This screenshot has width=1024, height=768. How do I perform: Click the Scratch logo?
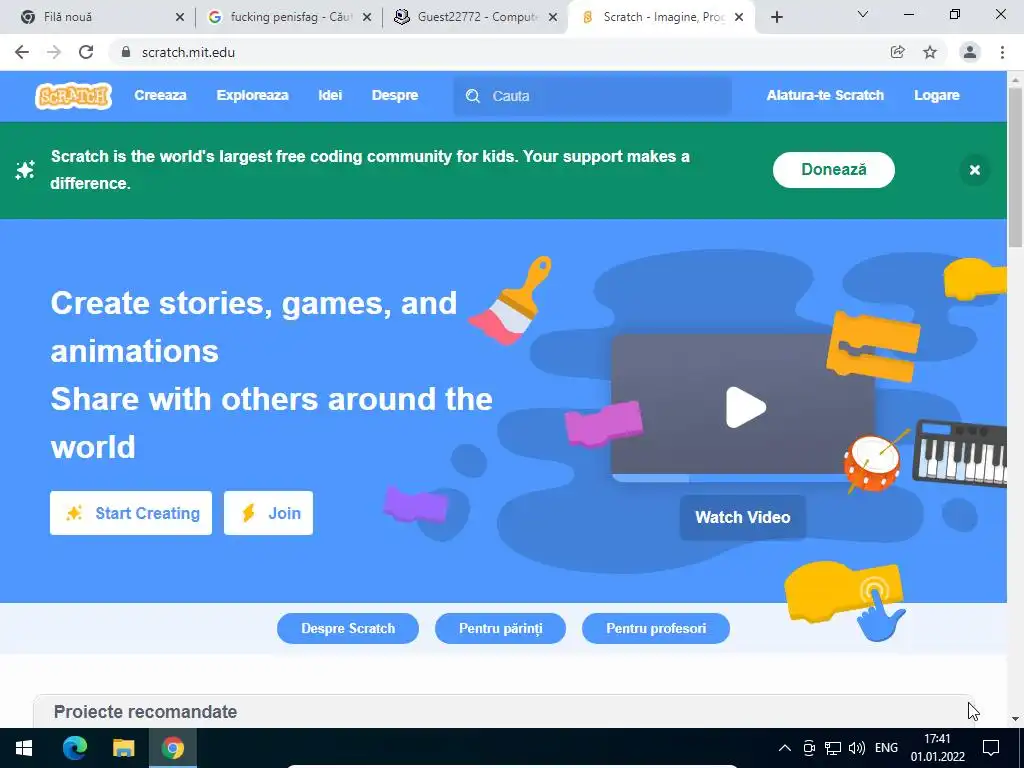(73, 96)
